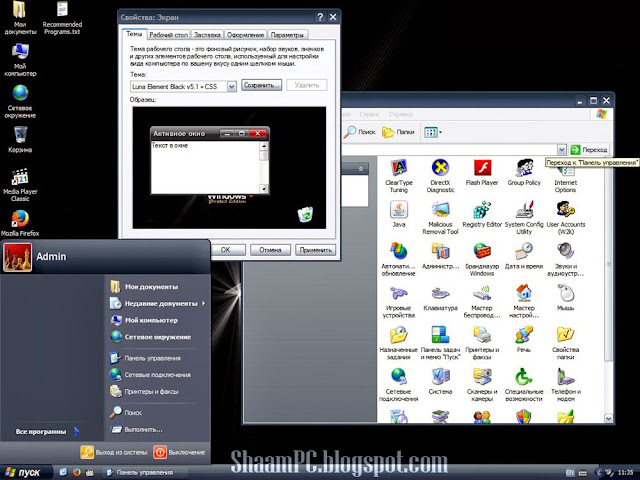Image resolution: width=640 pixels, height=480 pixels.
Task: Open System Config Utility icon
Action: pyautogui.click(x=524, y=218)
